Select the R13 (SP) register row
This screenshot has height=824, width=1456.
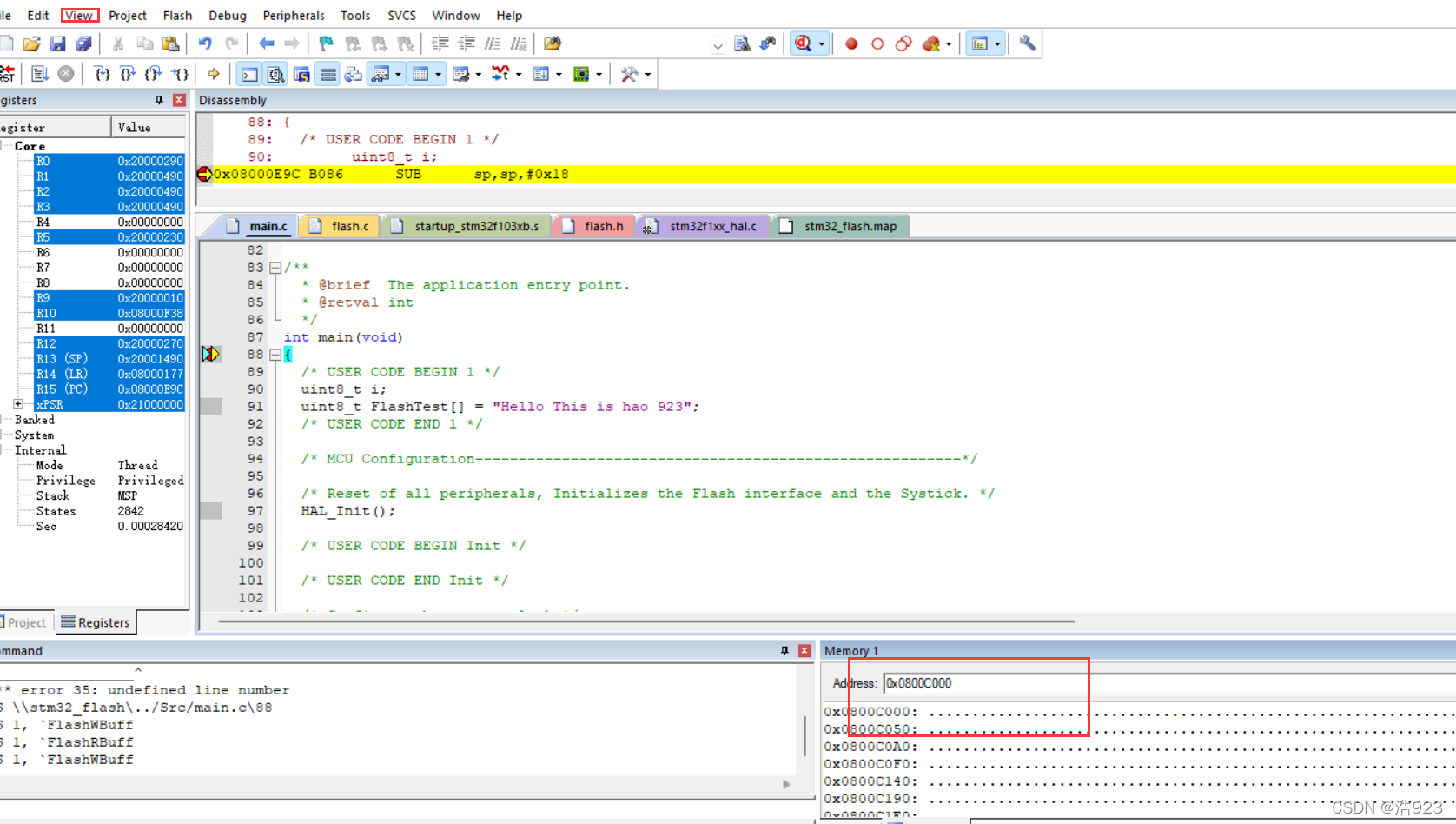(x=109, y=359)
